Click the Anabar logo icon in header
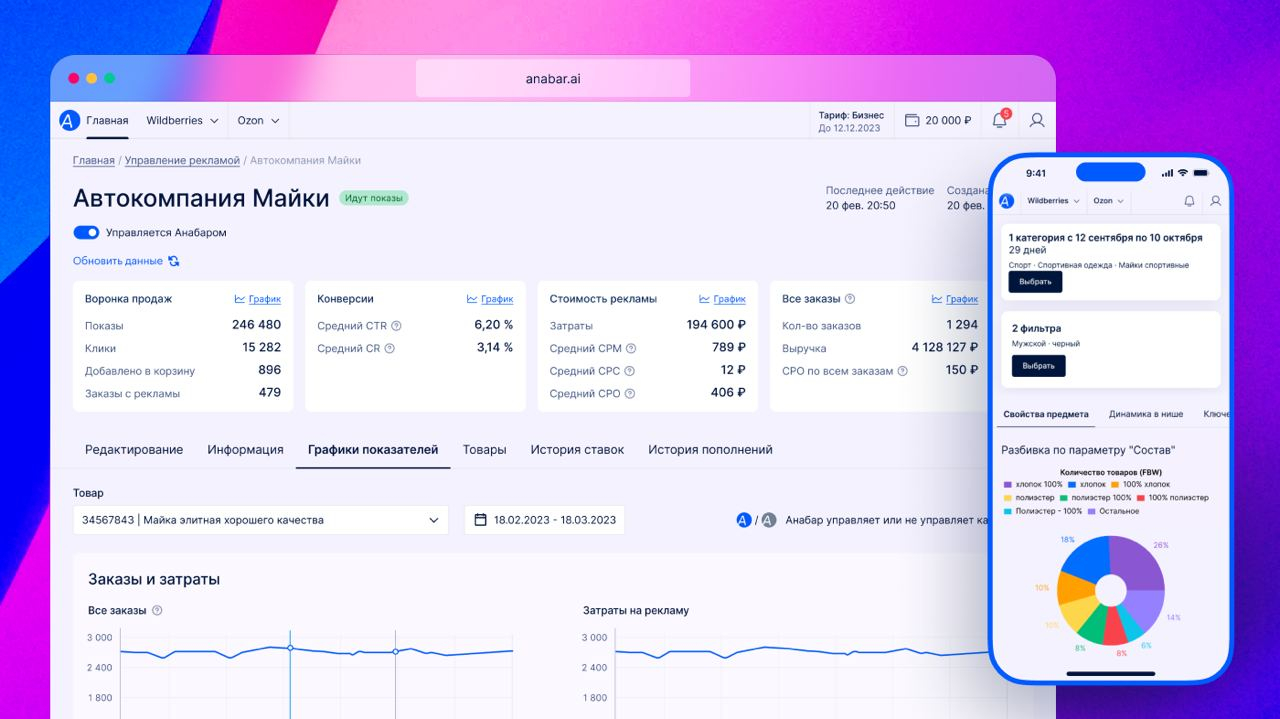 click(x=69, y=120)
